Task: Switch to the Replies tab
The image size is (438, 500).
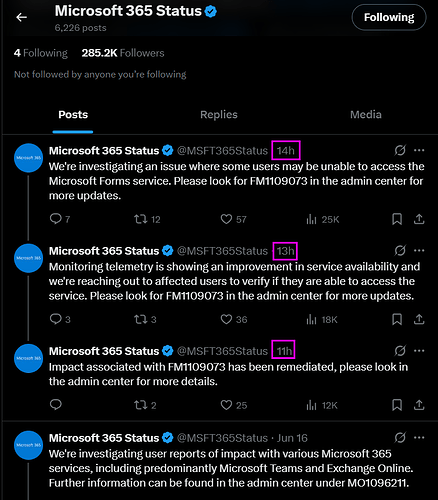Action: [219, 115]
